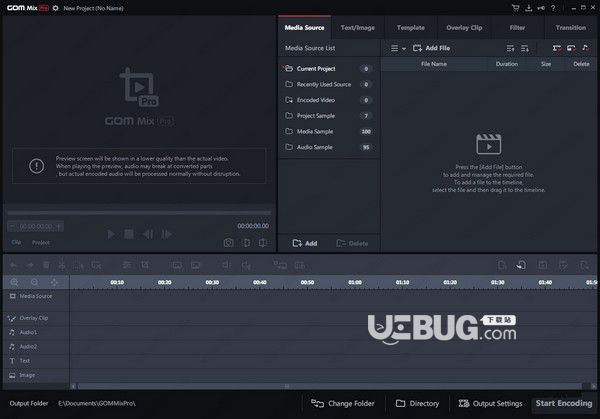Step forward one frame in the preview
The width and height of the screenshot is (600, 419).
(166, 234)
